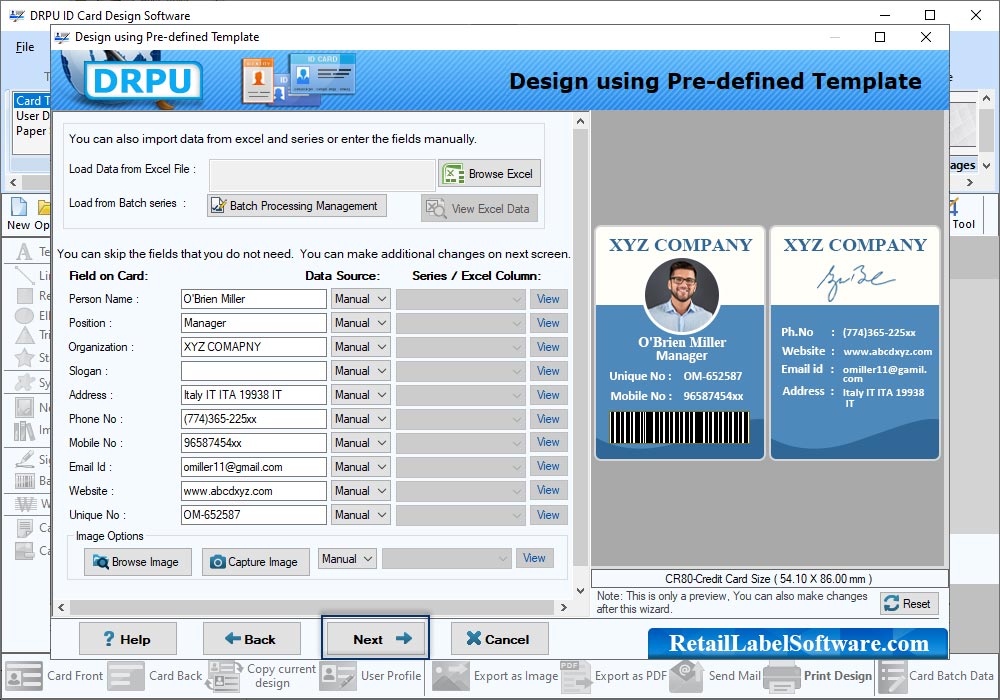Open Card Back in the bottom toolbar

point(155,676)
